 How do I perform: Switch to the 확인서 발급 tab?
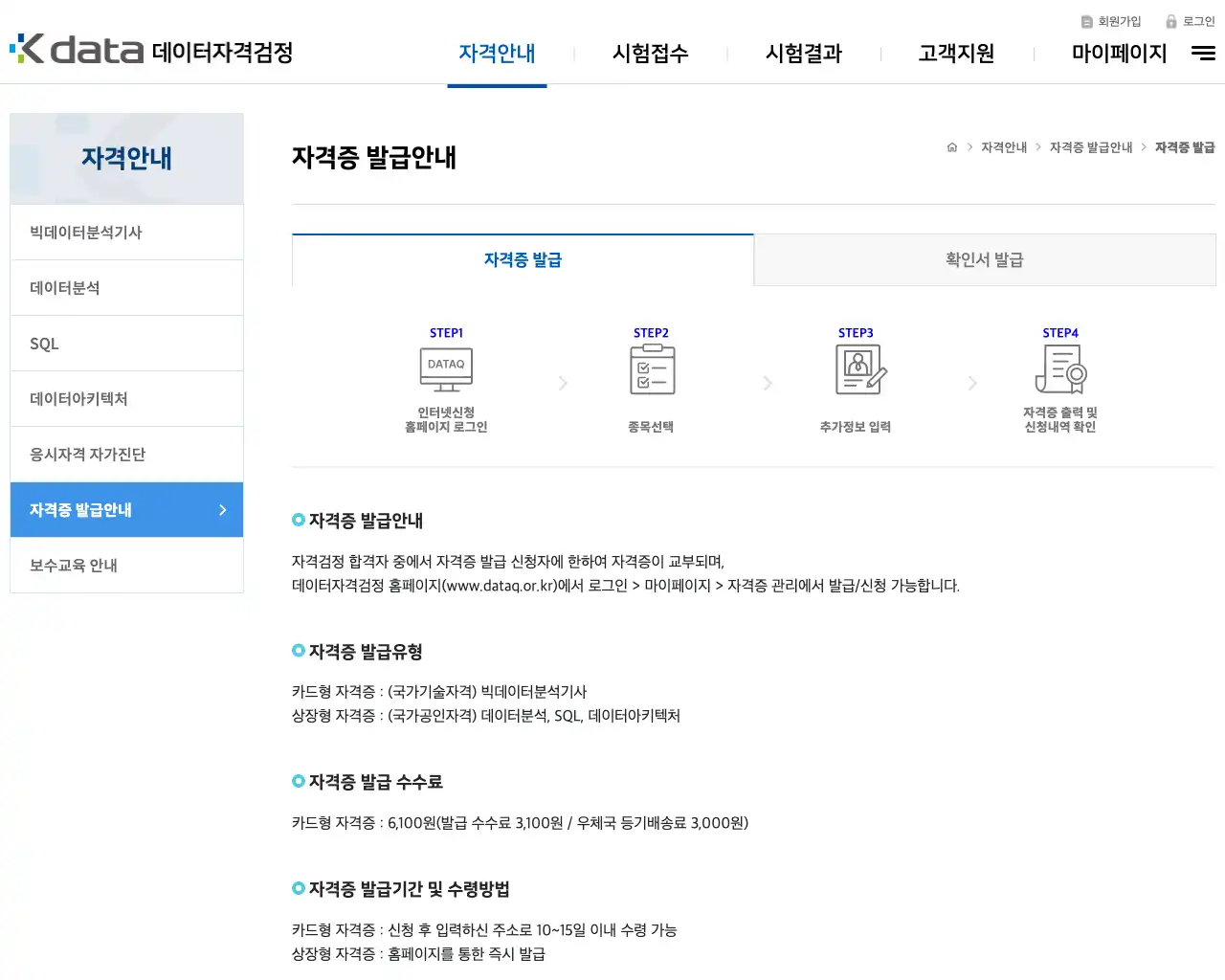pyautogui.click(x=984, y=259)
